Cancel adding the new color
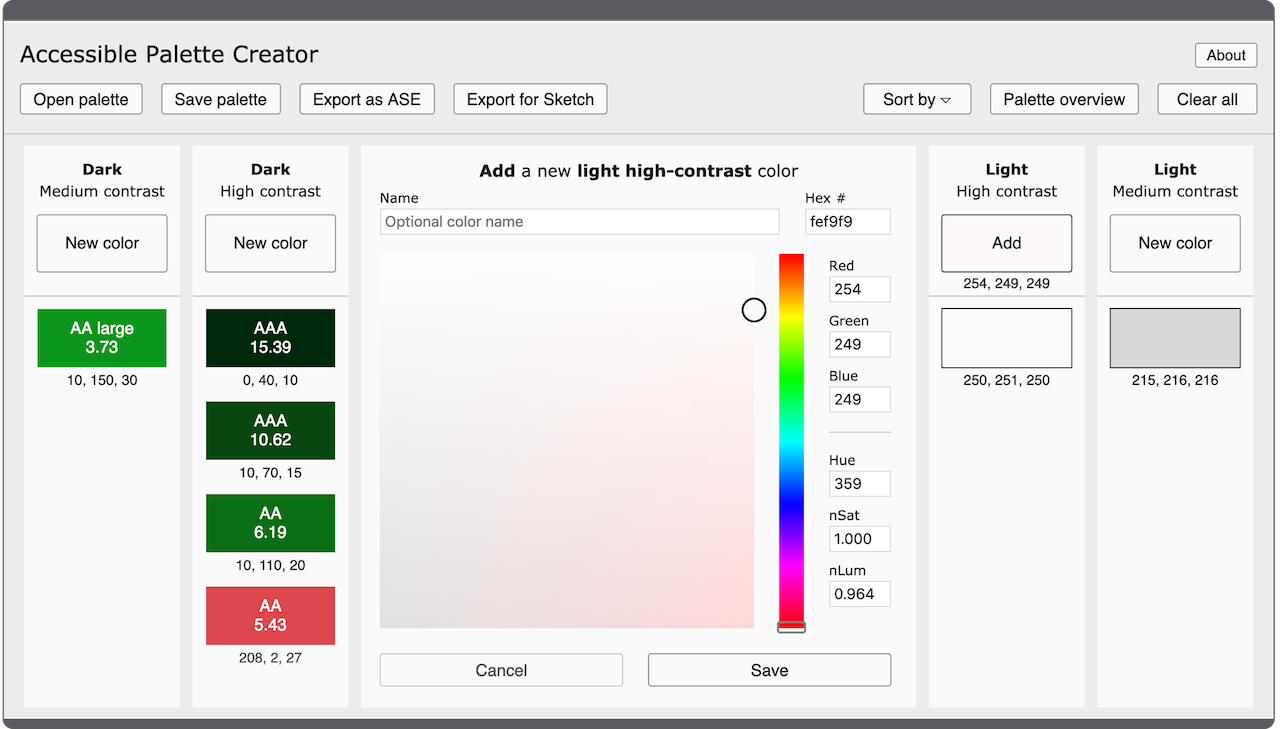The height and width of the screenshot is (729, 1280). pyautogui.click(x=501, y=670)
